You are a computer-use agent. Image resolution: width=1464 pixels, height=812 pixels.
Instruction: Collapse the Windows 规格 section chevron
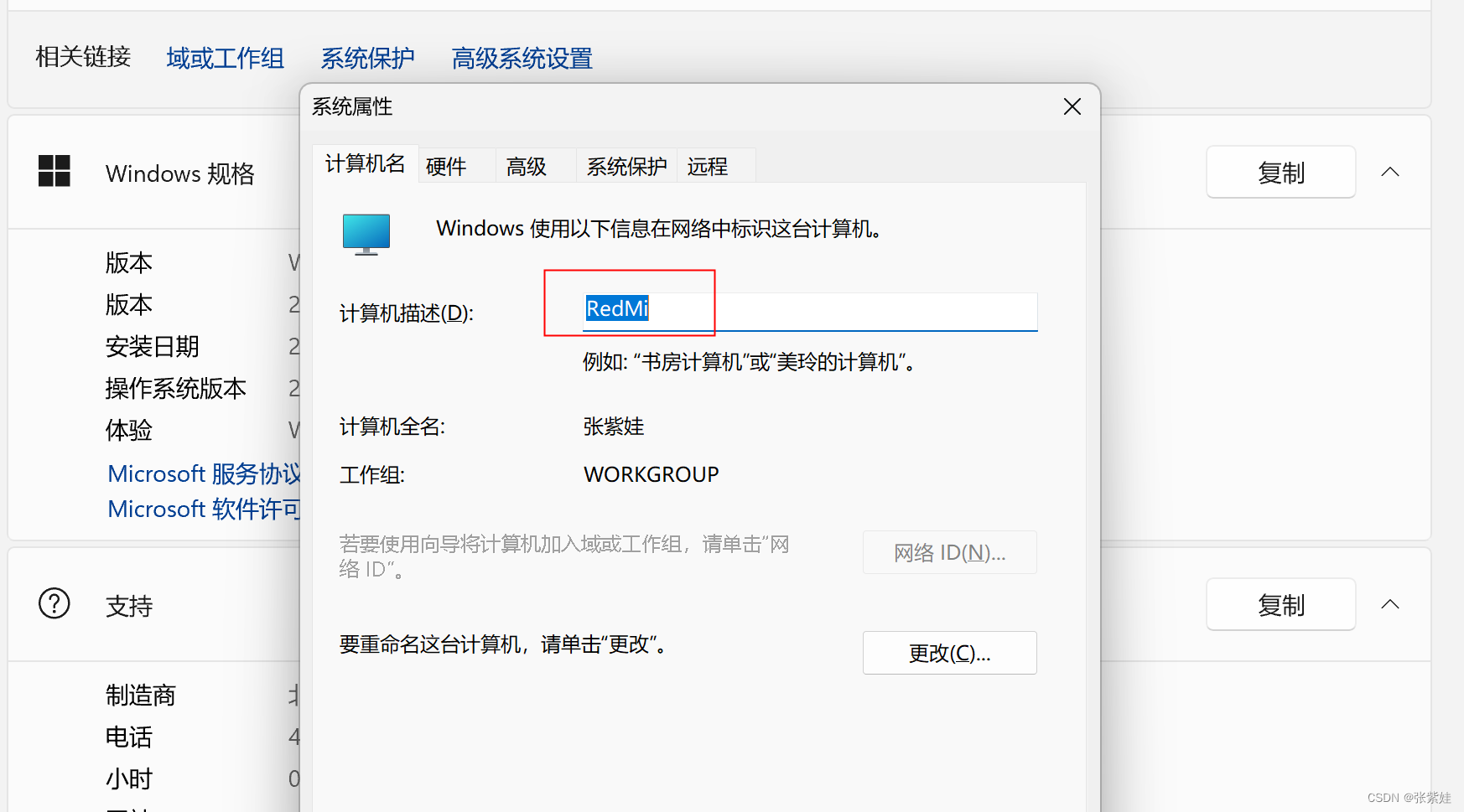(1390, 172)
